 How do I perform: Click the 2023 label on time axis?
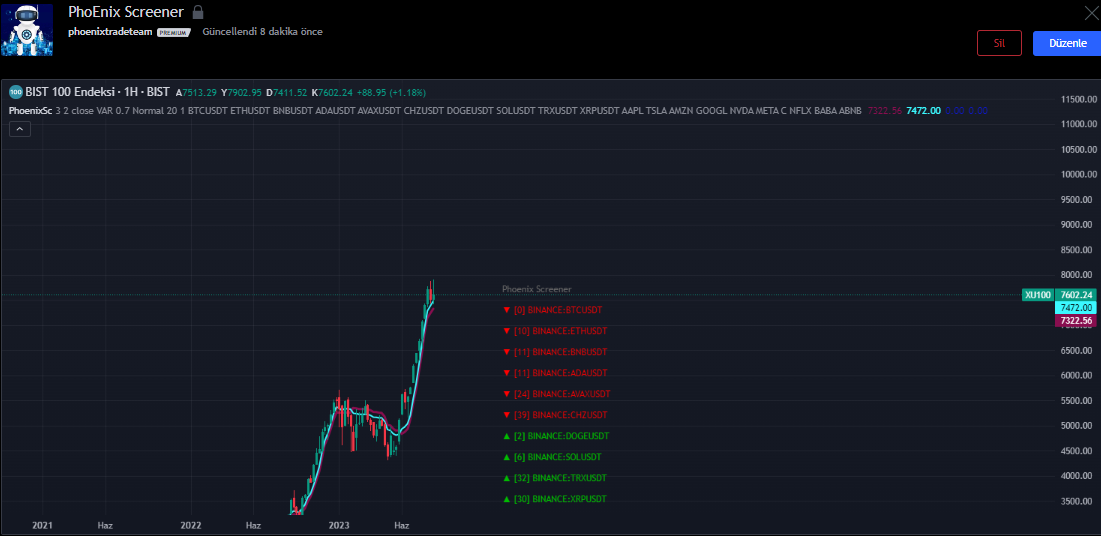pos(339,525)
